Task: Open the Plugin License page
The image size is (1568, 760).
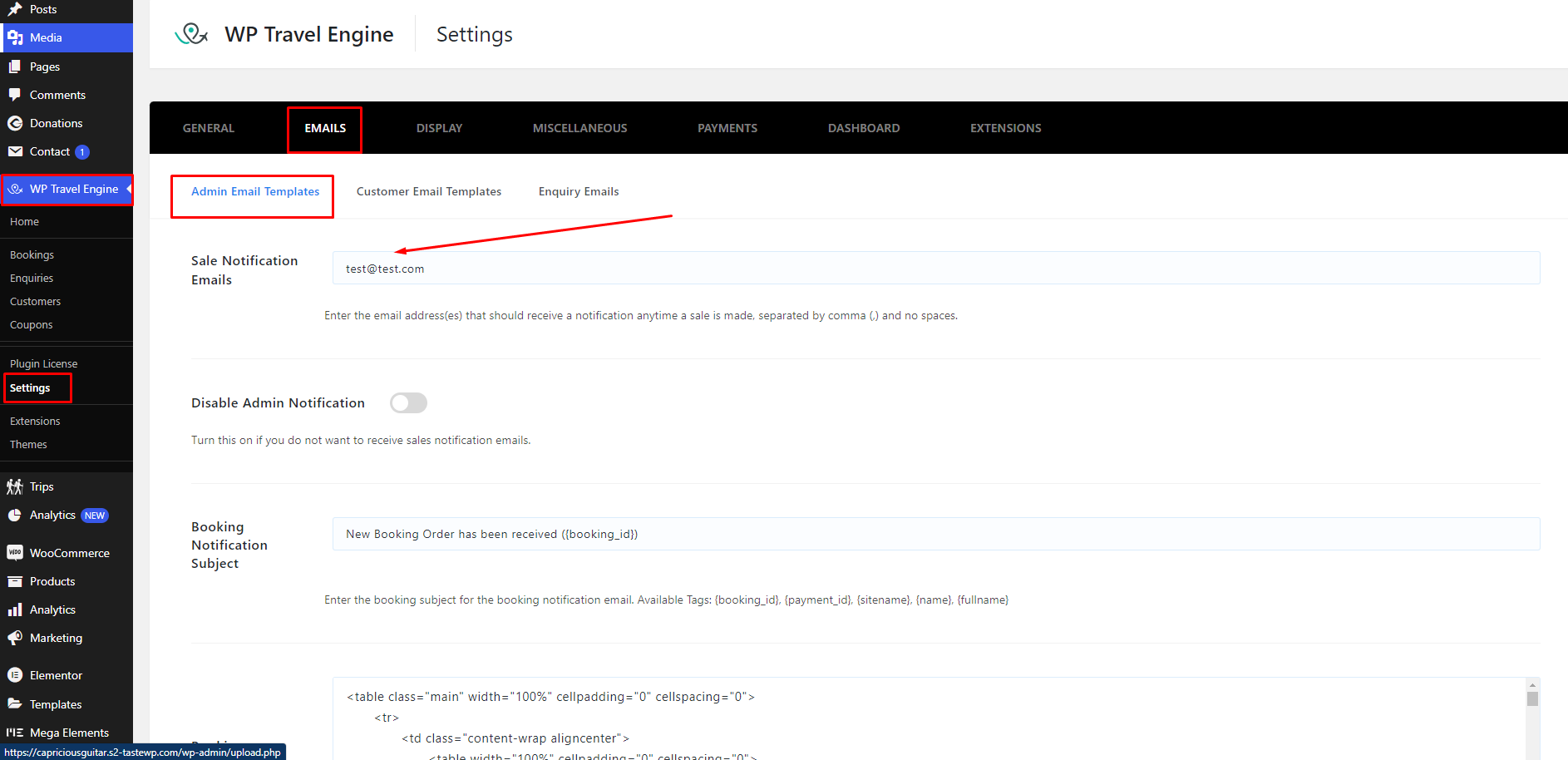Action: 43,363
